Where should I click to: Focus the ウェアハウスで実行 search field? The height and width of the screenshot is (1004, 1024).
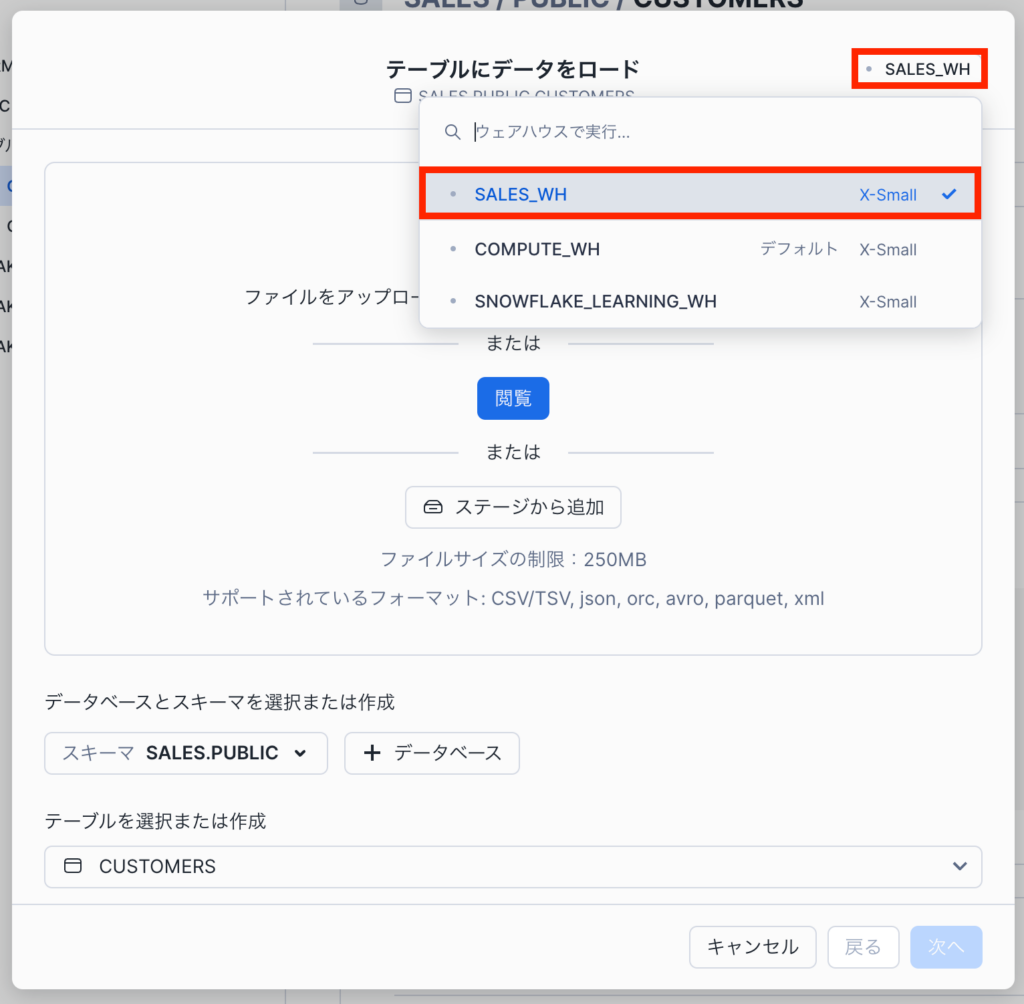pos(700,132)
